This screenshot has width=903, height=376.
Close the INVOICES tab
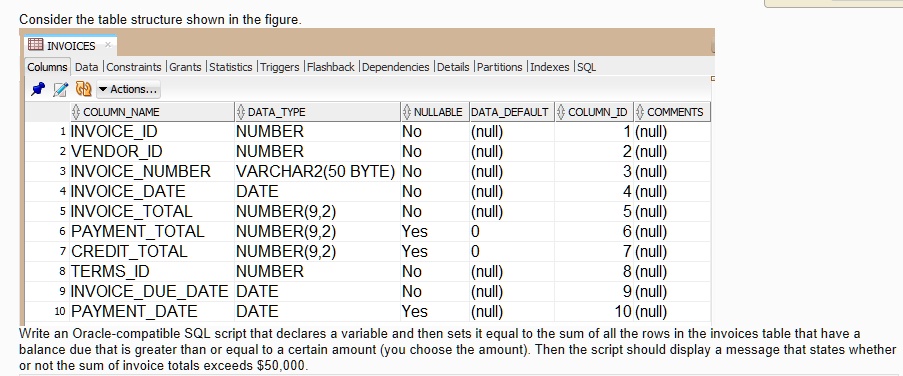pyautogui.click(x=108, y=44)
